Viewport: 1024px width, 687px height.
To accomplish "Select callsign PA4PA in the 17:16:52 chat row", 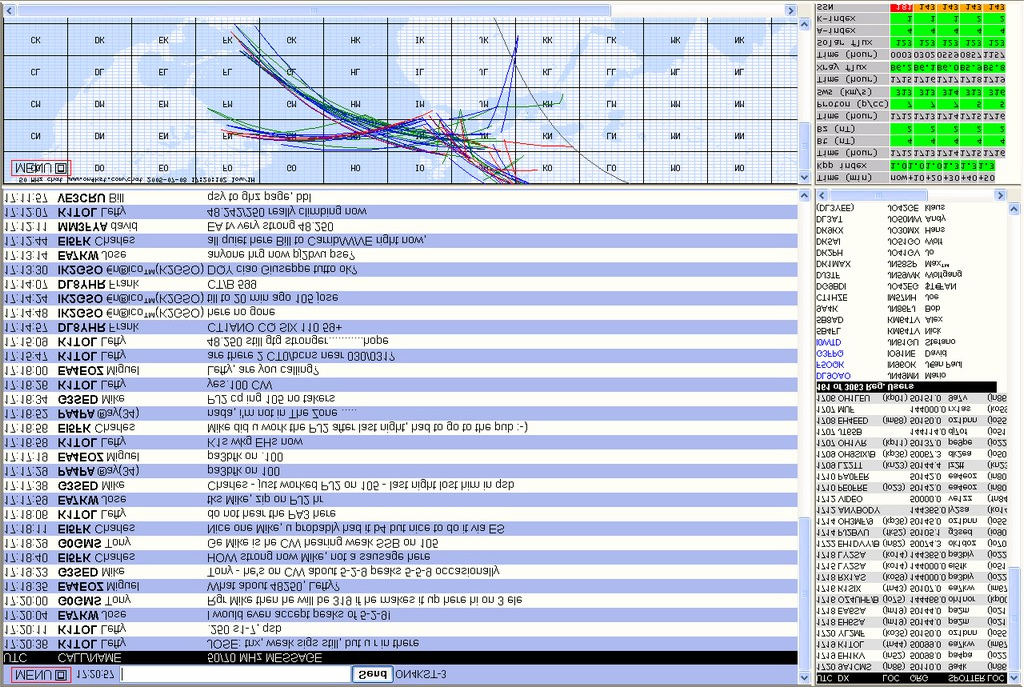I will (77, 413).
